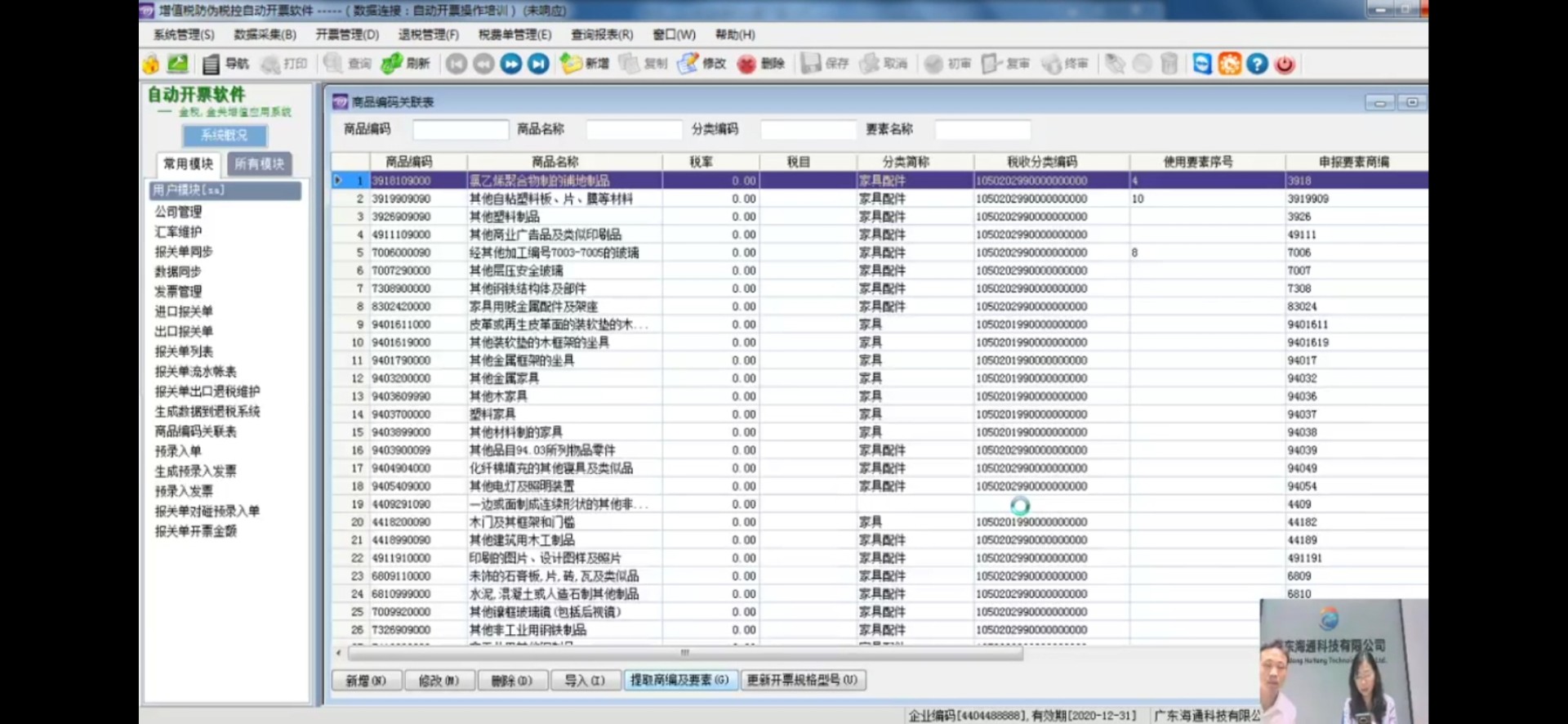Image resolution: width=1568 pixels, height=724 pixels.
Task: Open 报关单同步 in the sidebar
Action: (184, 252)
